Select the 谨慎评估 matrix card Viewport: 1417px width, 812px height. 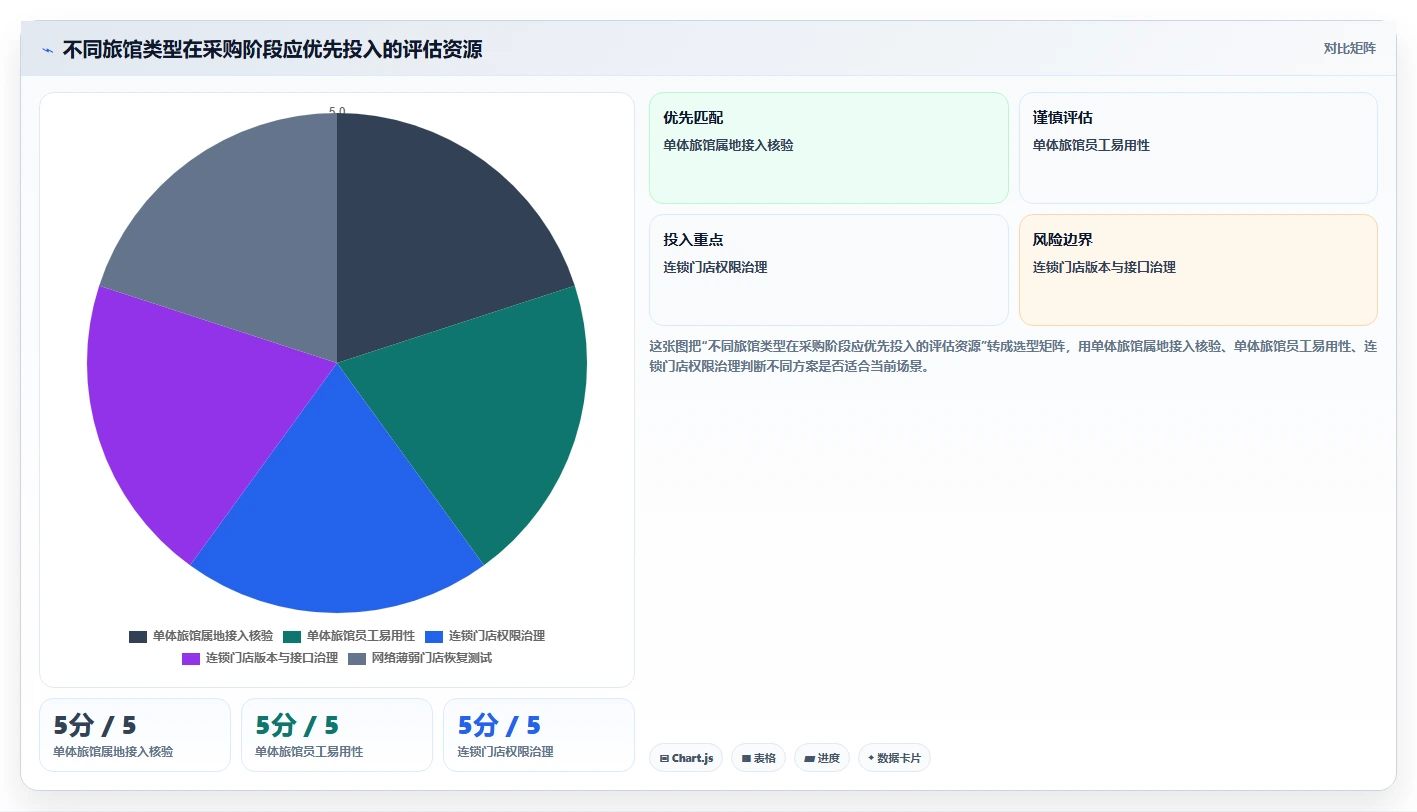coord(1198,148)
